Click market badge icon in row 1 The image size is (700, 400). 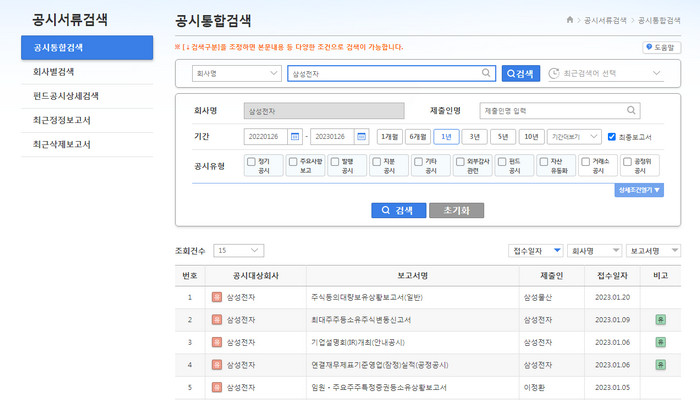217,297
